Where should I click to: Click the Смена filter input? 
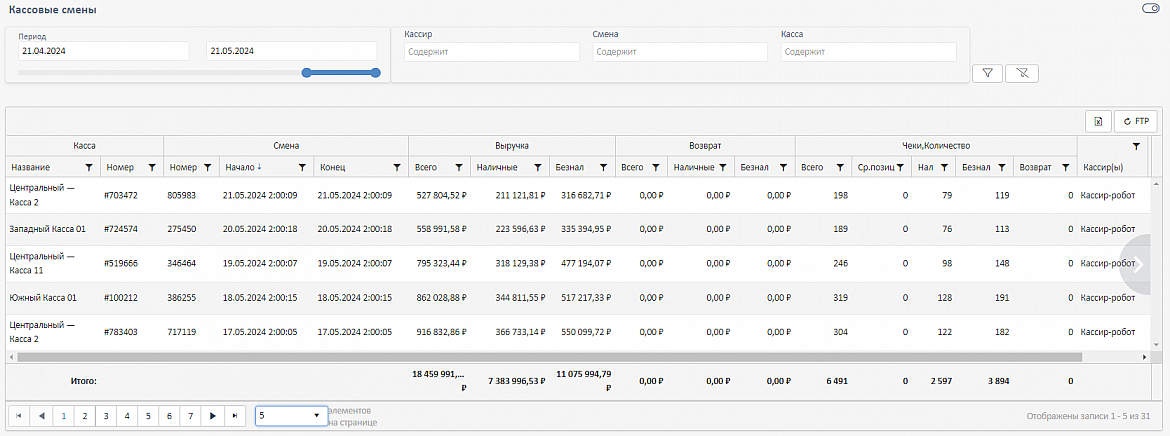[680, 52]
